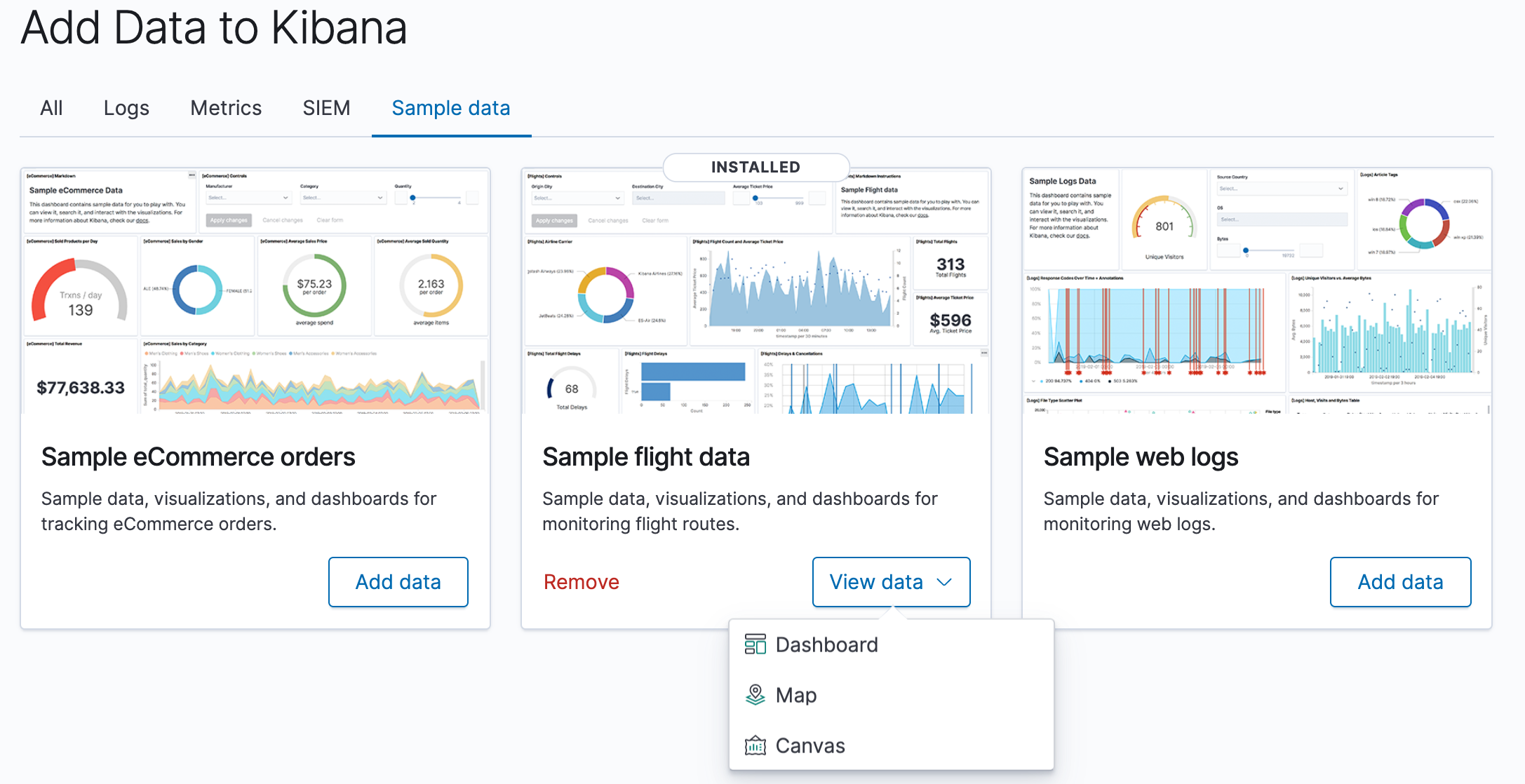Add data for Sample eCommerce orders
The width and height of the screenshot is (1525, 784).
pos(398,582)
